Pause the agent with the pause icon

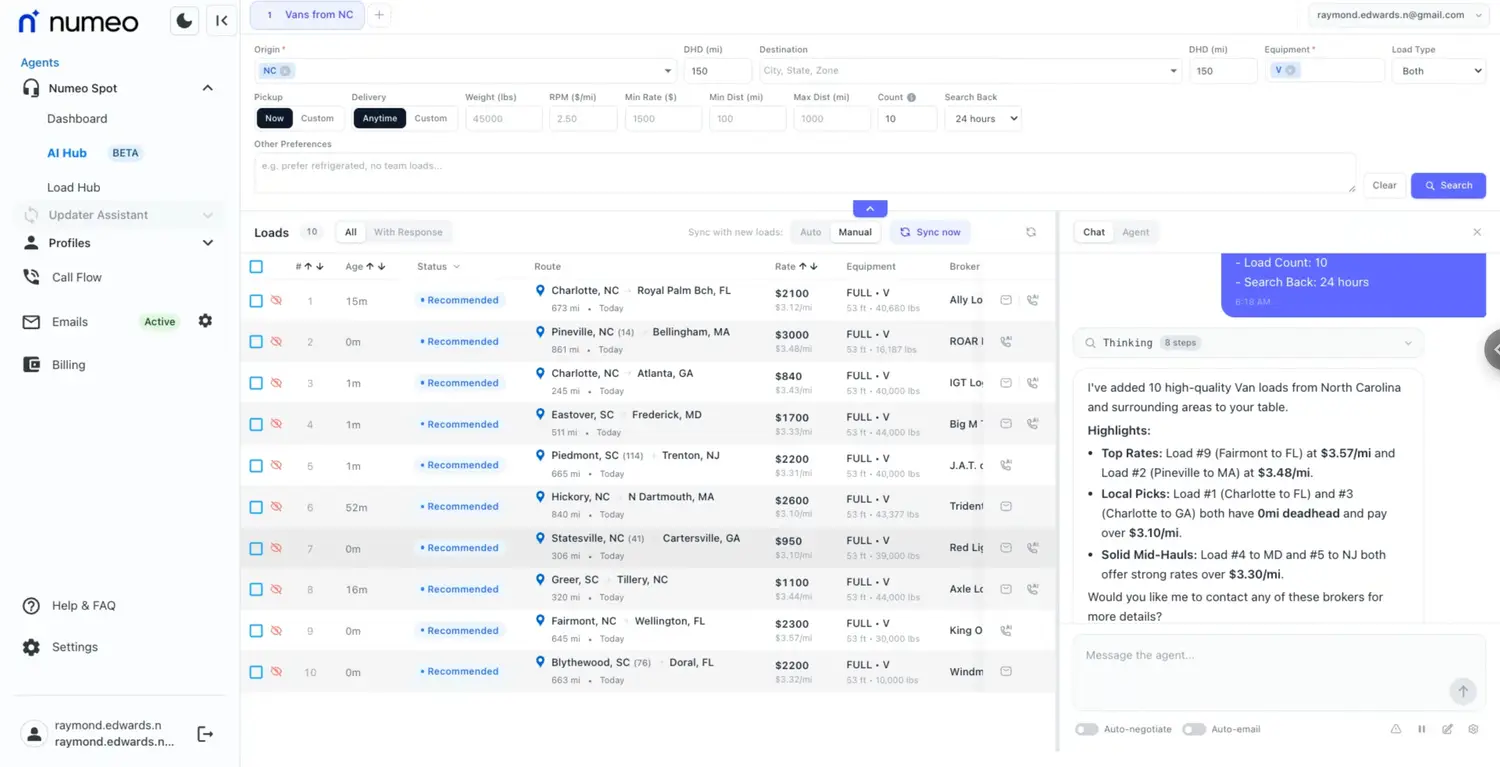point(1421,729)
